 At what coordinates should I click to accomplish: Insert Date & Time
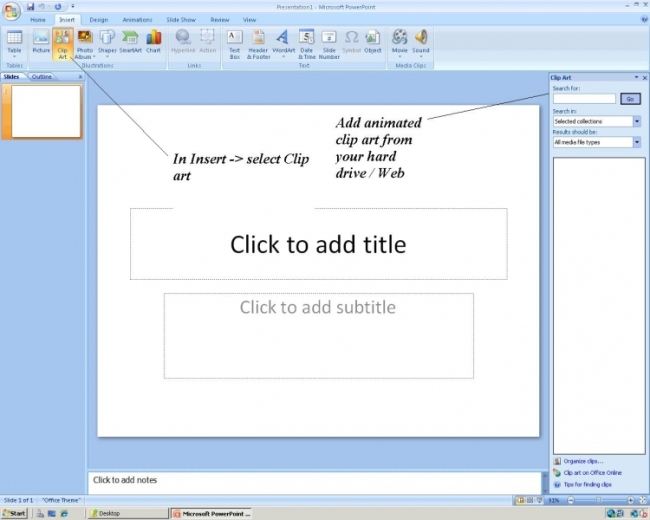pos(307,44)
